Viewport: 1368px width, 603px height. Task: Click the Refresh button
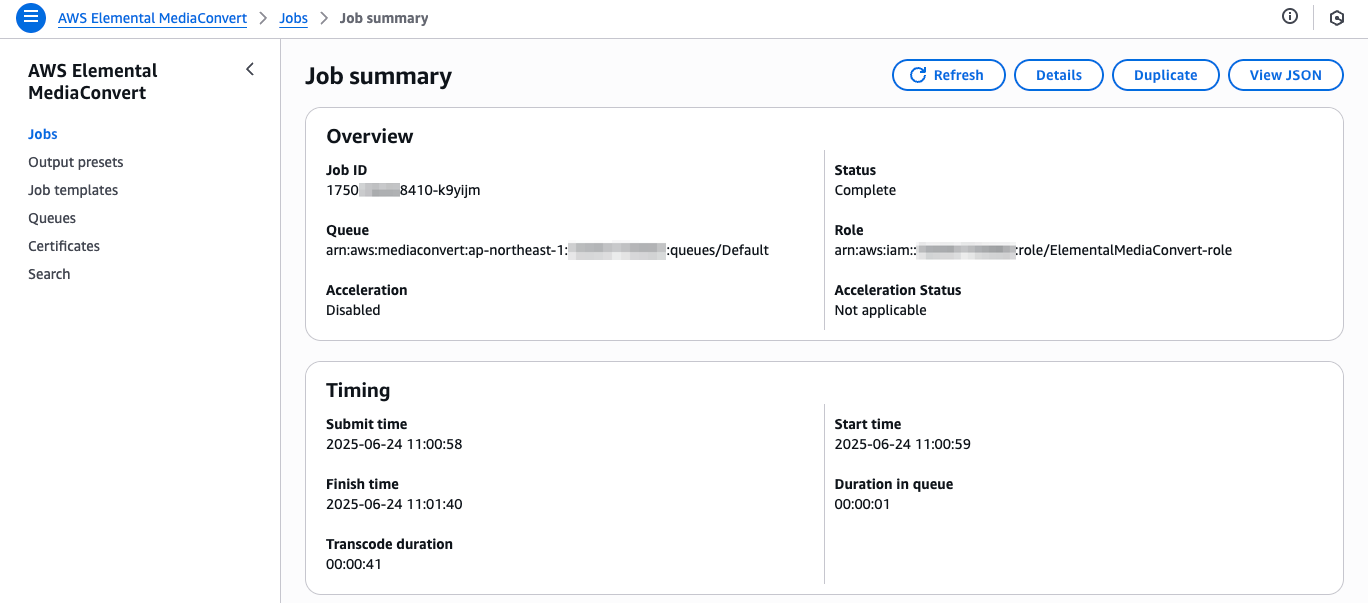[949, 75]
